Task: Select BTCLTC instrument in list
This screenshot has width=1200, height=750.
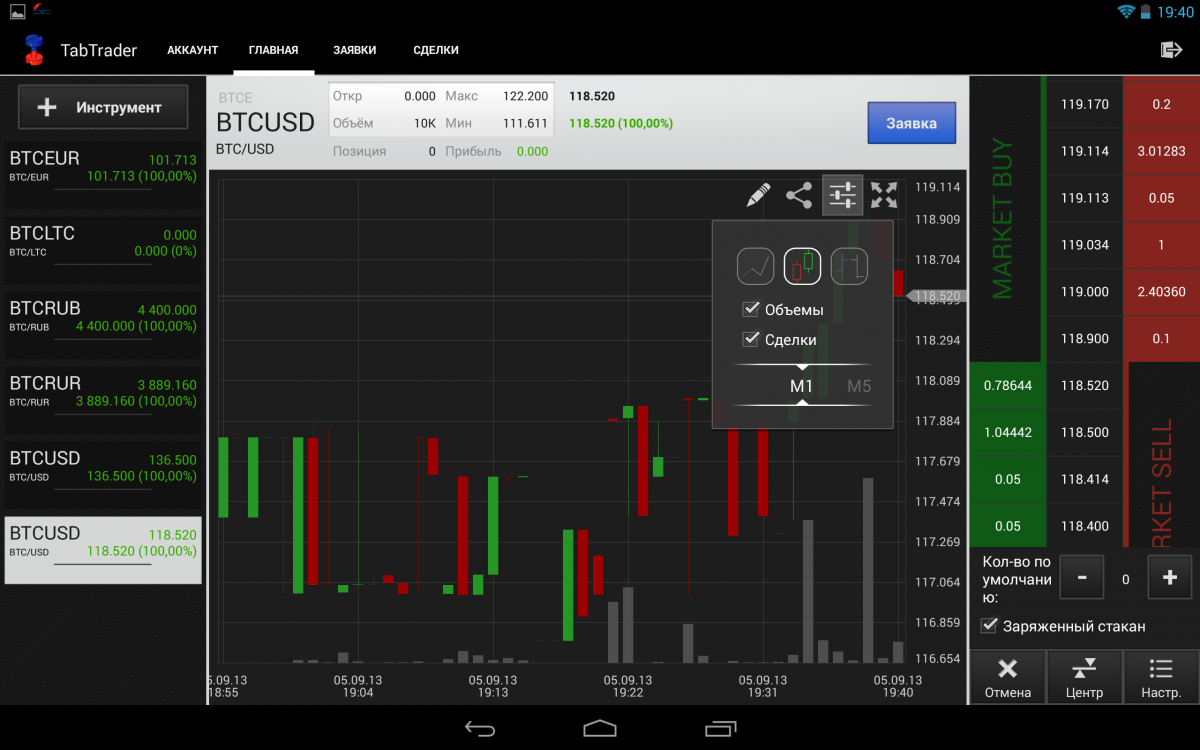Action: (103, 249)
